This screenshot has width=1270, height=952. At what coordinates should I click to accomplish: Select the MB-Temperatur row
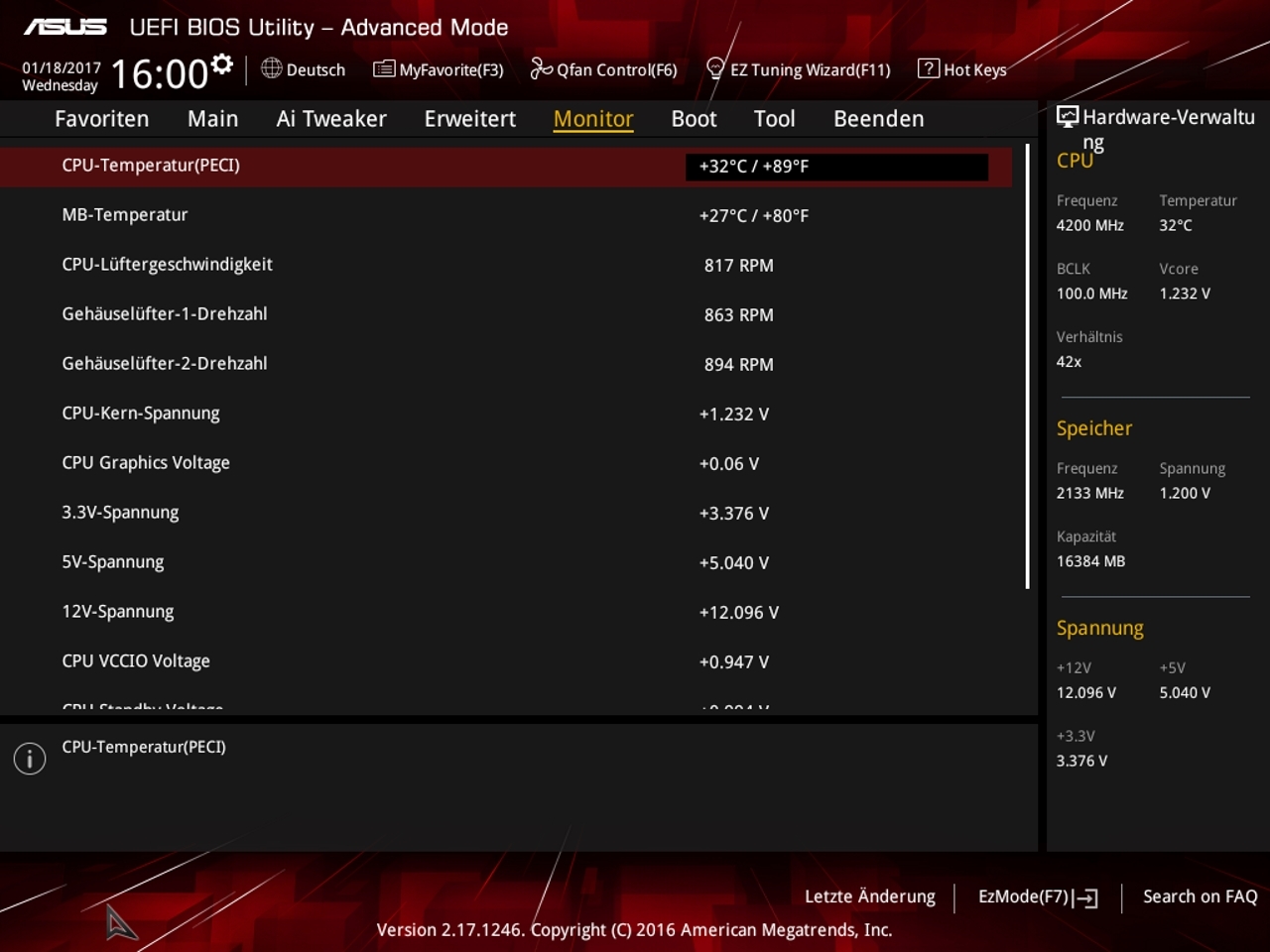(506, 215)
